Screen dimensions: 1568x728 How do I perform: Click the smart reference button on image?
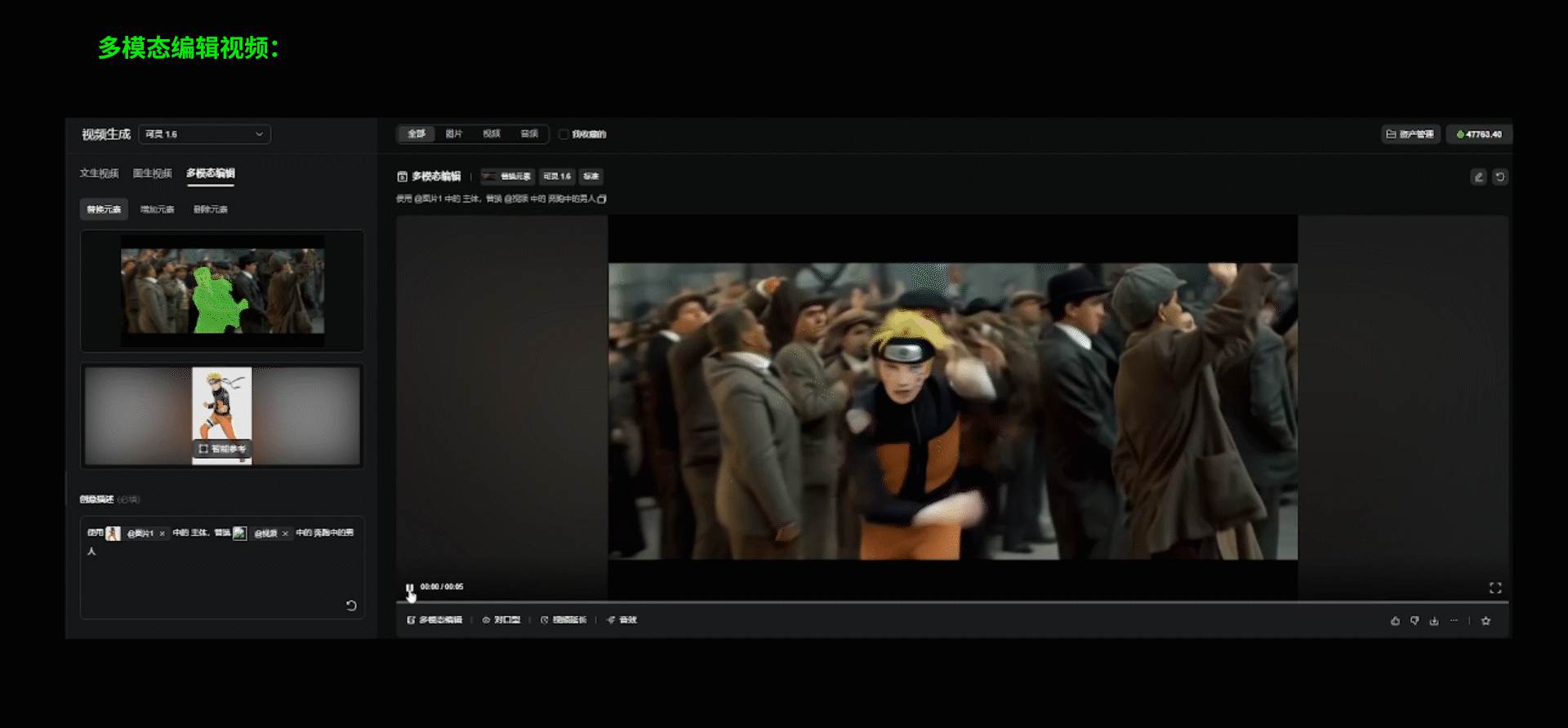point(222,449)
